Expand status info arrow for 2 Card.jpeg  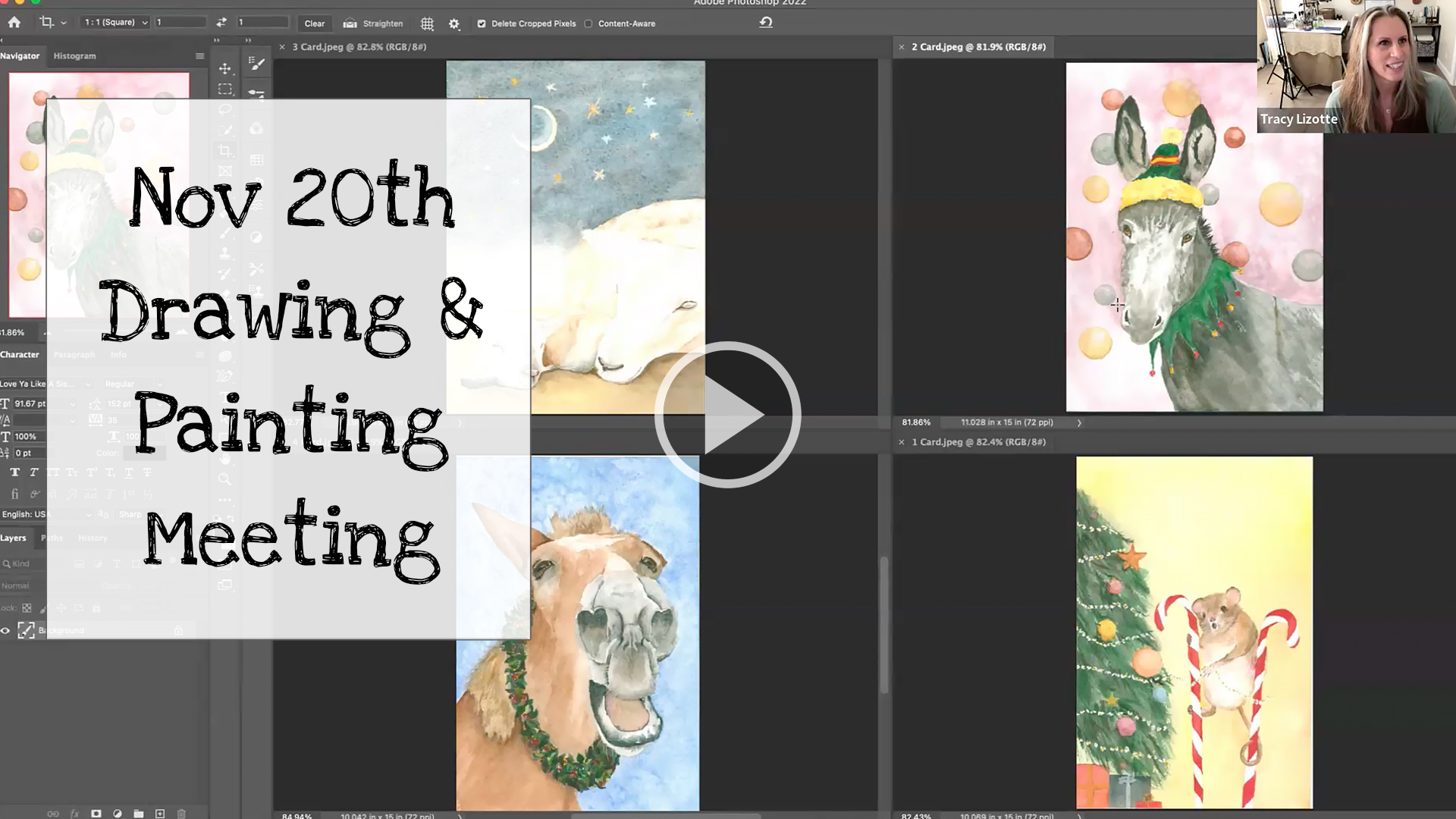[x=1079, y=423]
